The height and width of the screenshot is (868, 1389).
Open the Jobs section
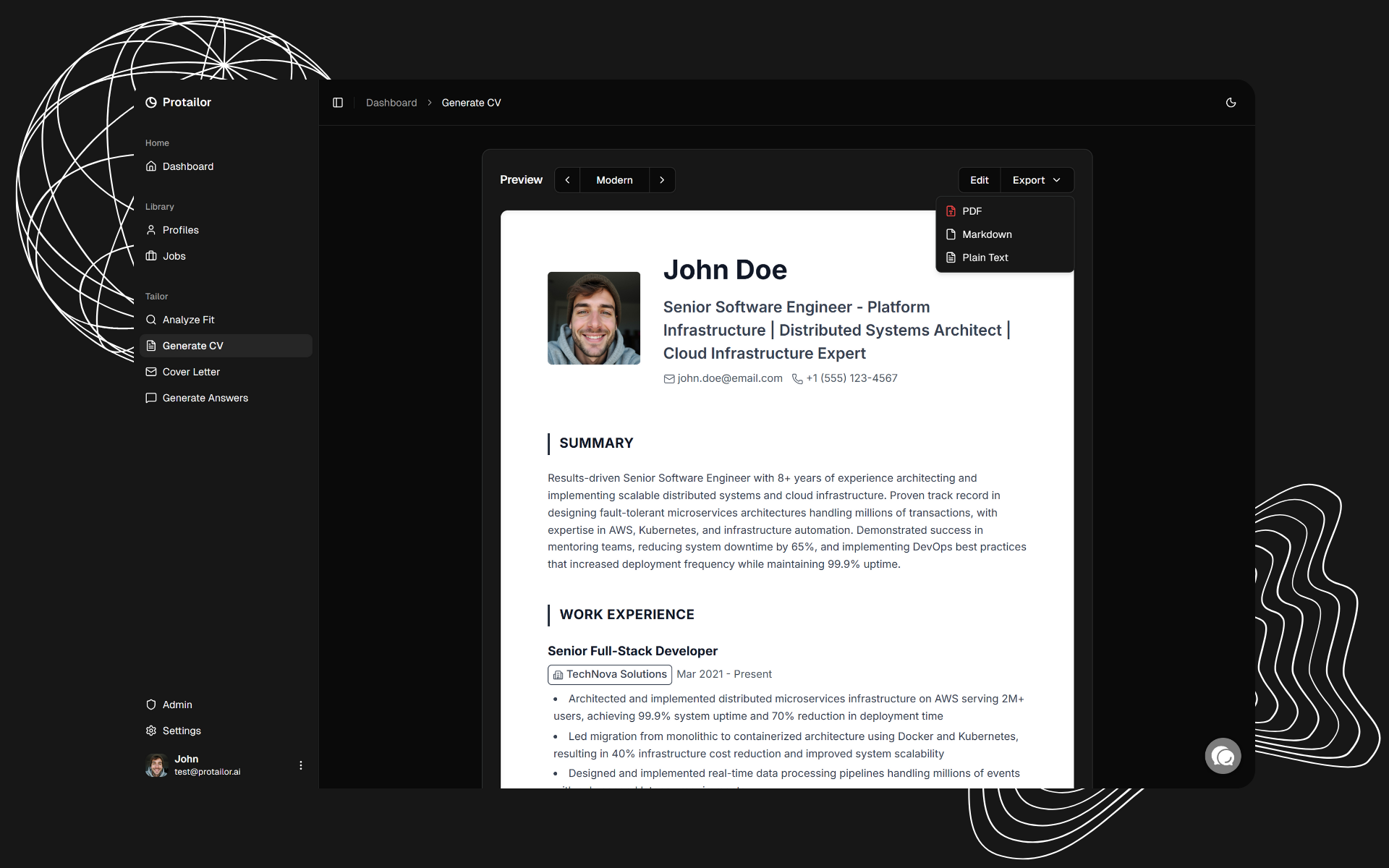pyautogui.click(x=174, y=256)
